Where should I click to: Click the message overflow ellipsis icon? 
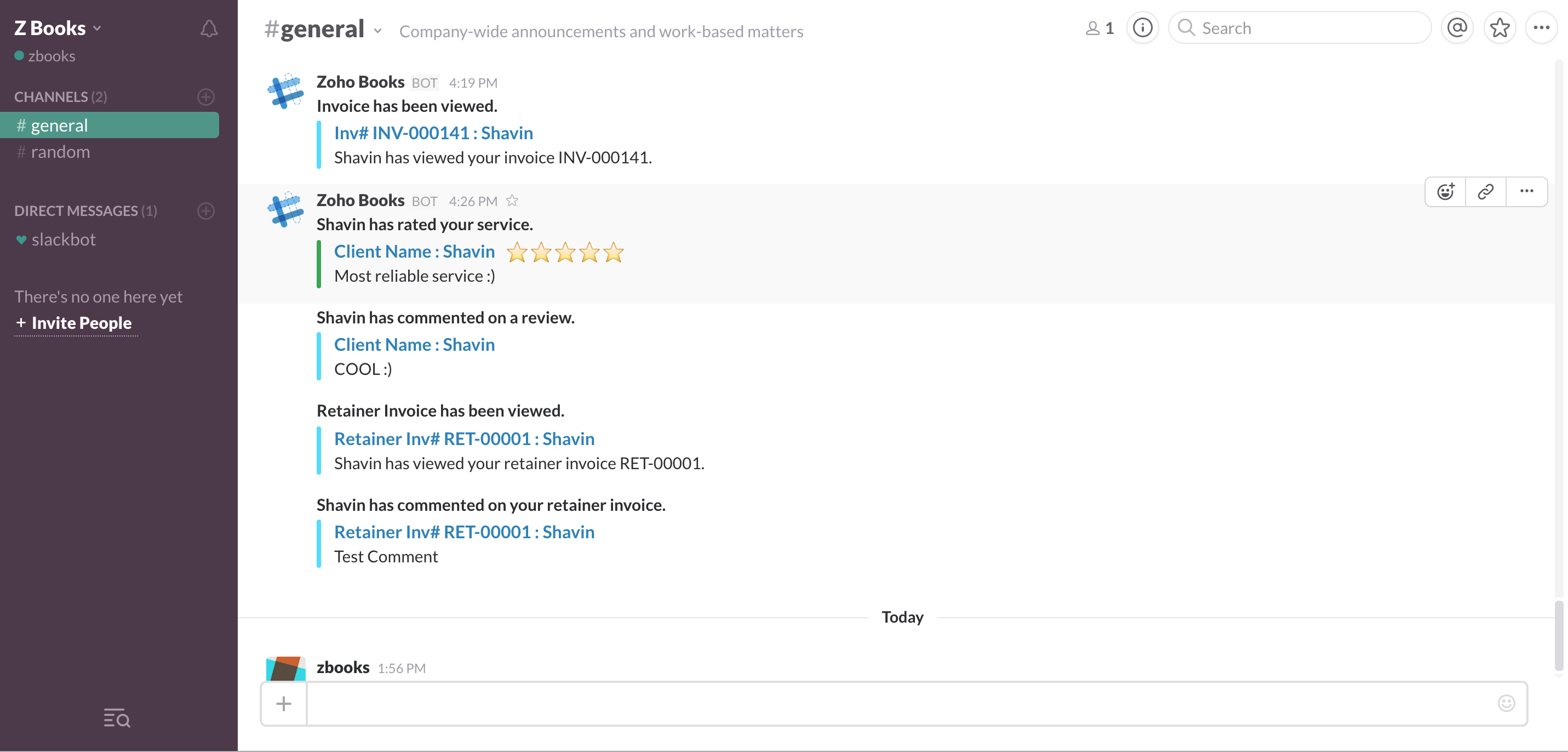[x=1526, y=191]
